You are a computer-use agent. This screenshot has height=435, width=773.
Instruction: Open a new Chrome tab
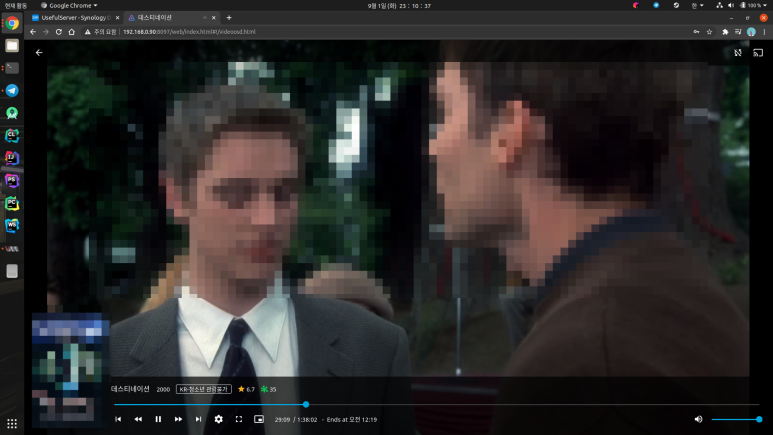click(x=229, y=18)
